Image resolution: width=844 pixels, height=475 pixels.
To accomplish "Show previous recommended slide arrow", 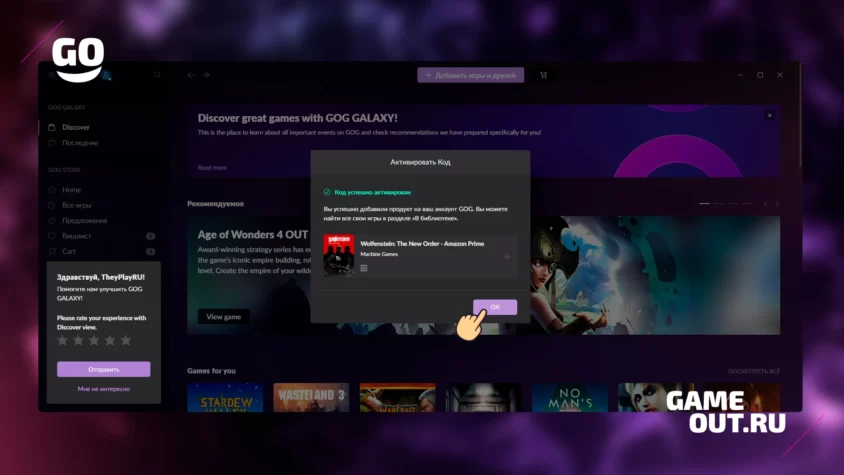I will pos(765,204).
